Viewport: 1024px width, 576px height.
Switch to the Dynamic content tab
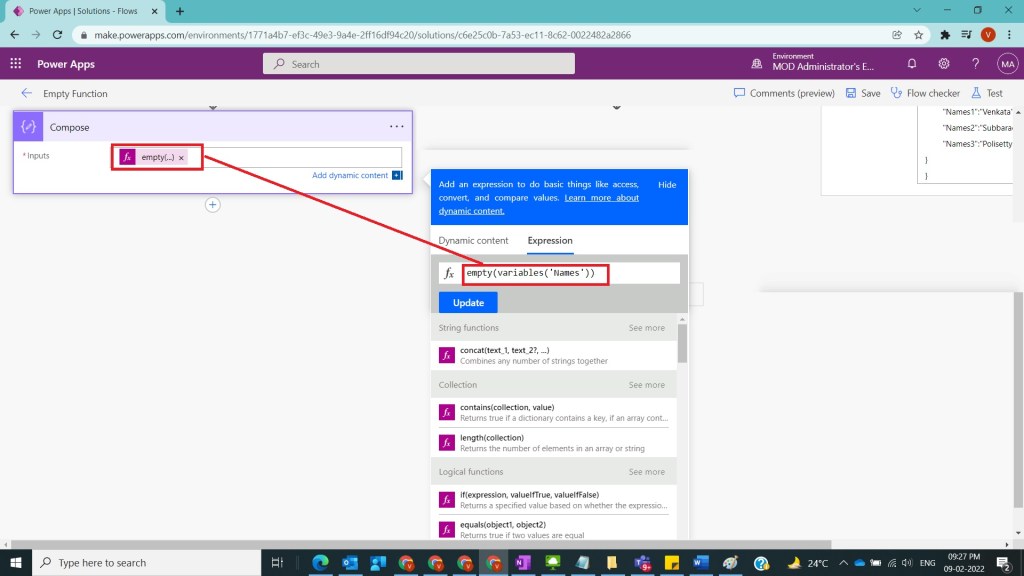tap(473, 241)
